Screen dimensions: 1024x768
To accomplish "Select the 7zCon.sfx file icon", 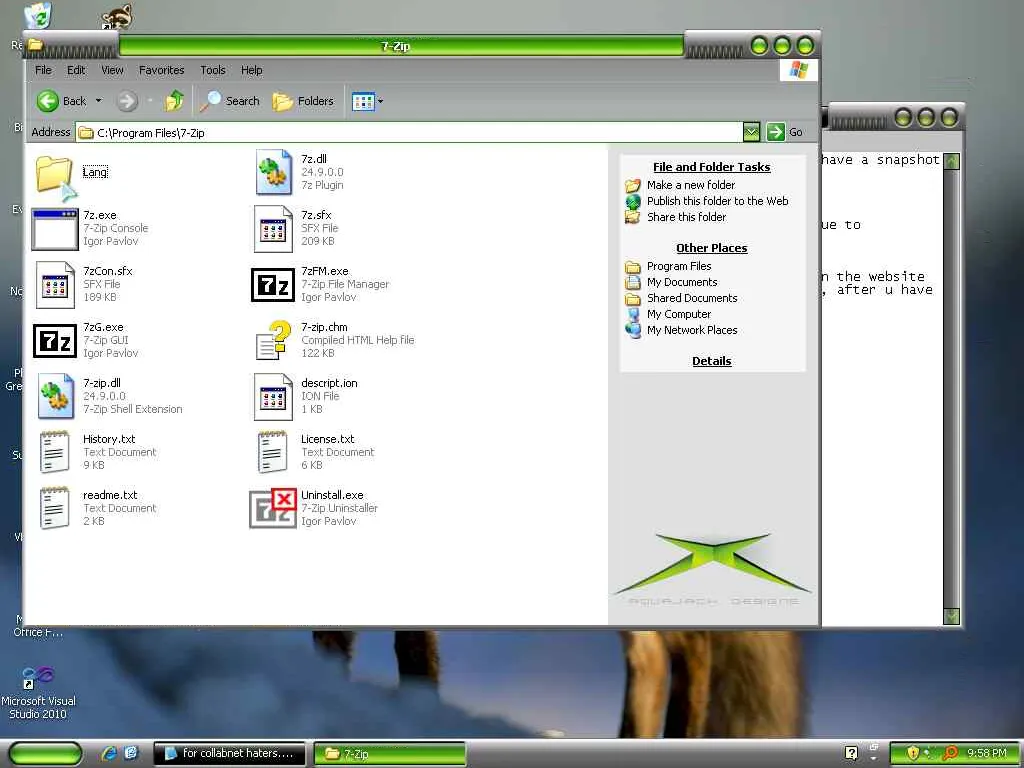I will point(55,285).
